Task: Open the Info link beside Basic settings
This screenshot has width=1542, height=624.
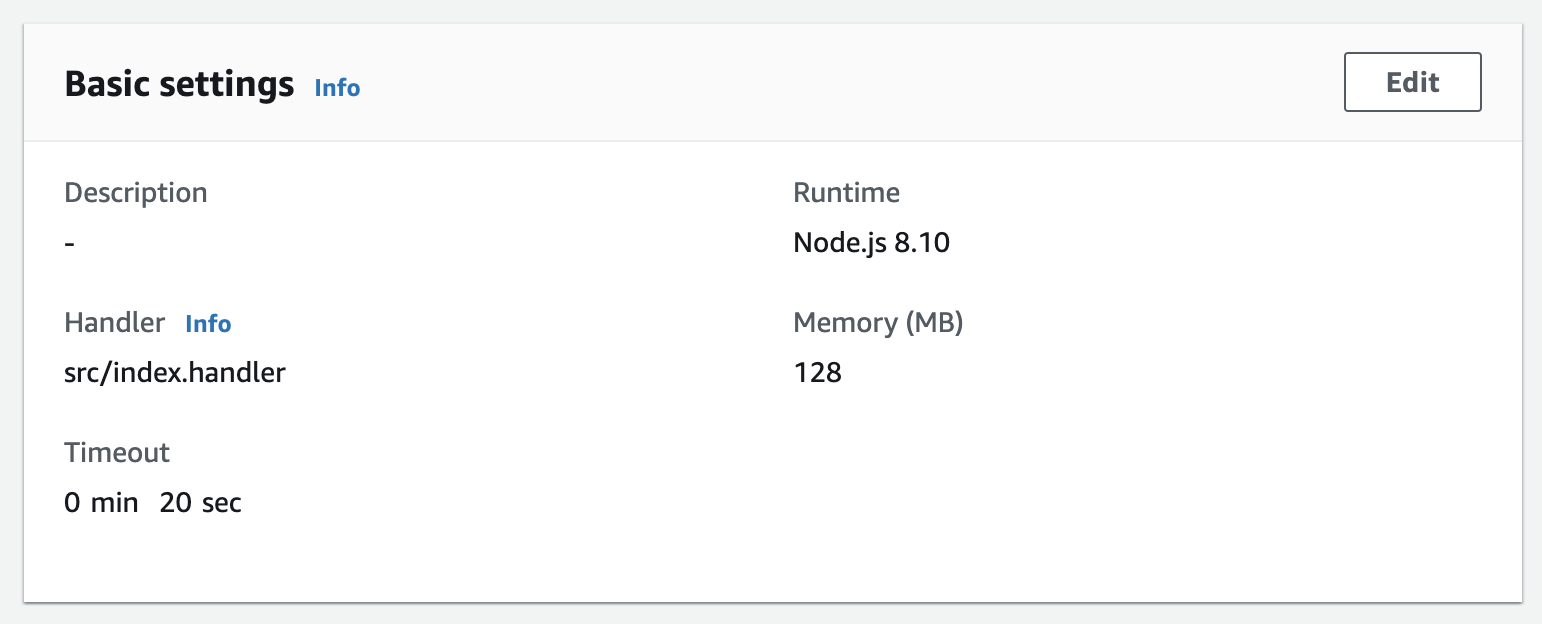Action: tap(336, 88)
